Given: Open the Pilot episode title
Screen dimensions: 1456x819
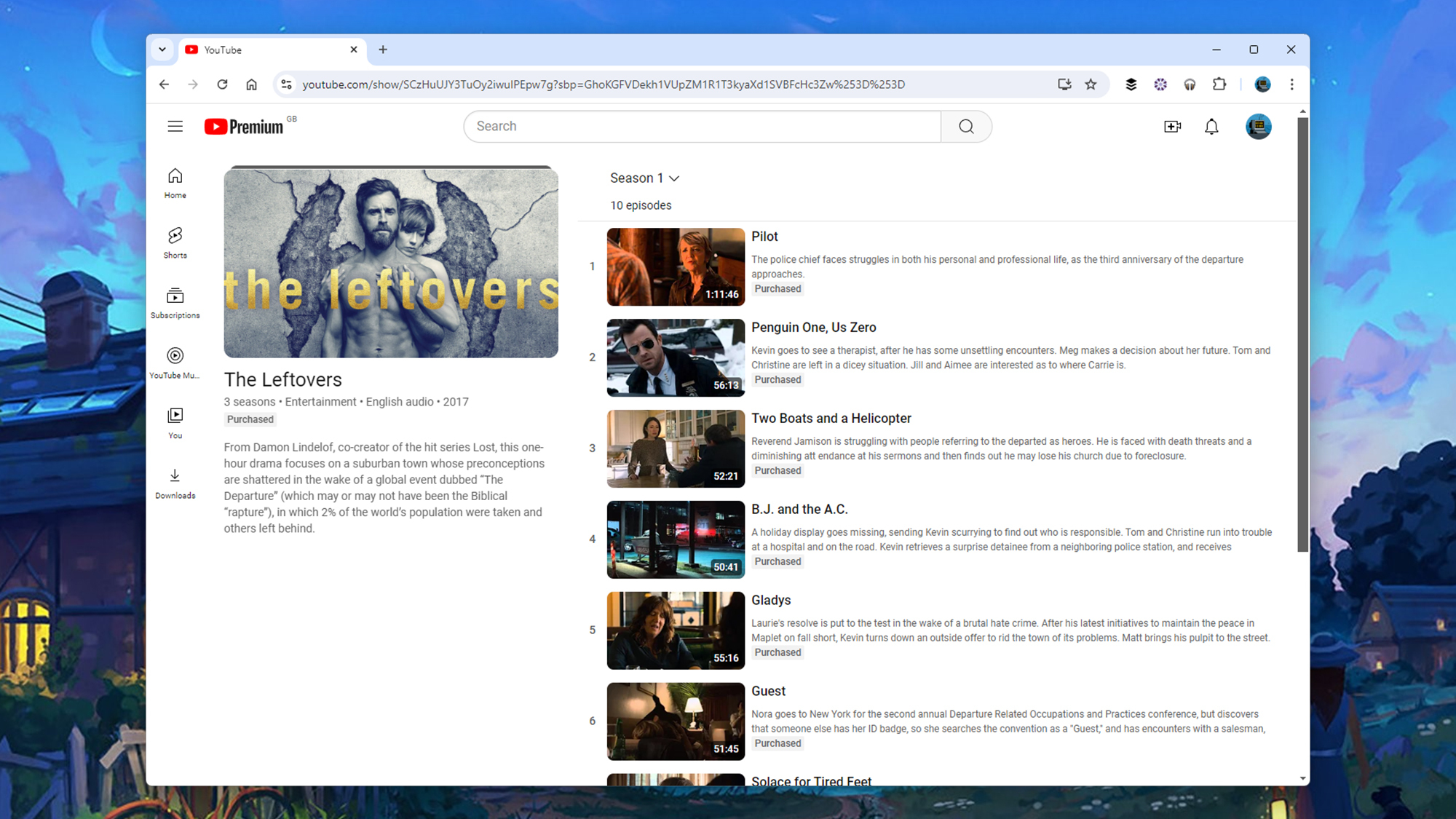Looking at the screenshot, I should coord(764,237).
